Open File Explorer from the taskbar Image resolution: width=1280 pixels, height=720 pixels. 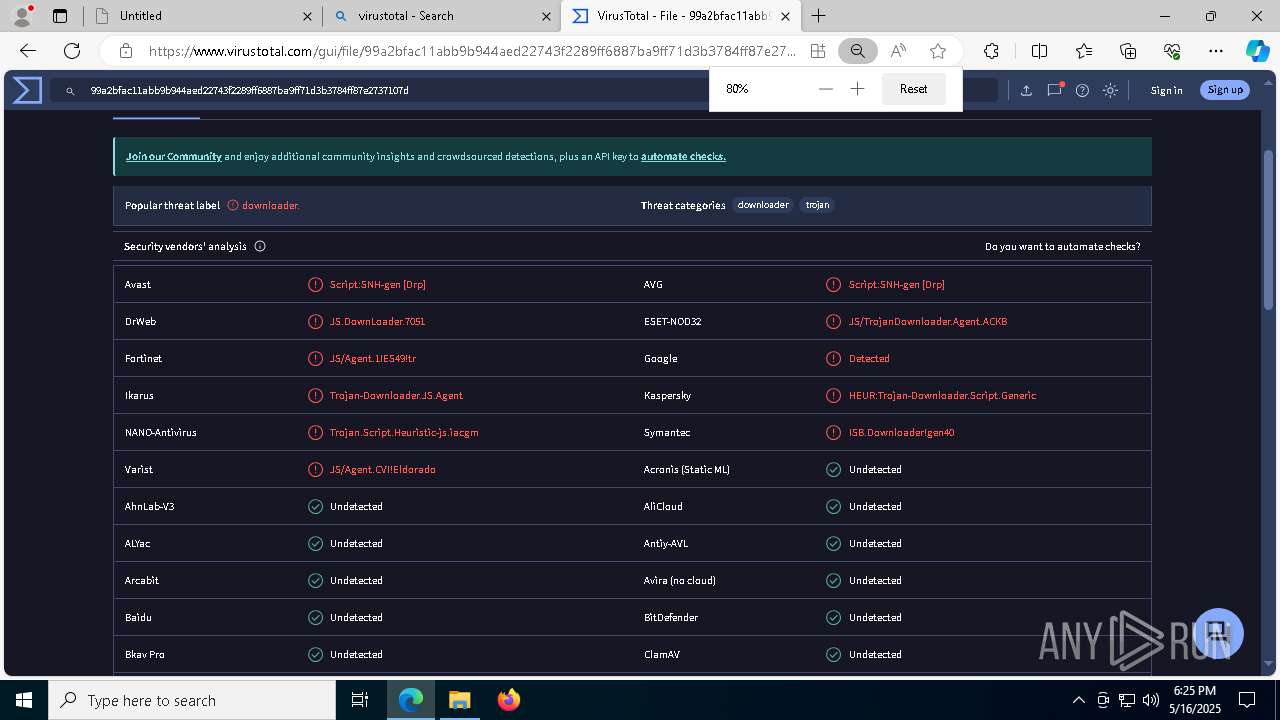click(459, 700)
